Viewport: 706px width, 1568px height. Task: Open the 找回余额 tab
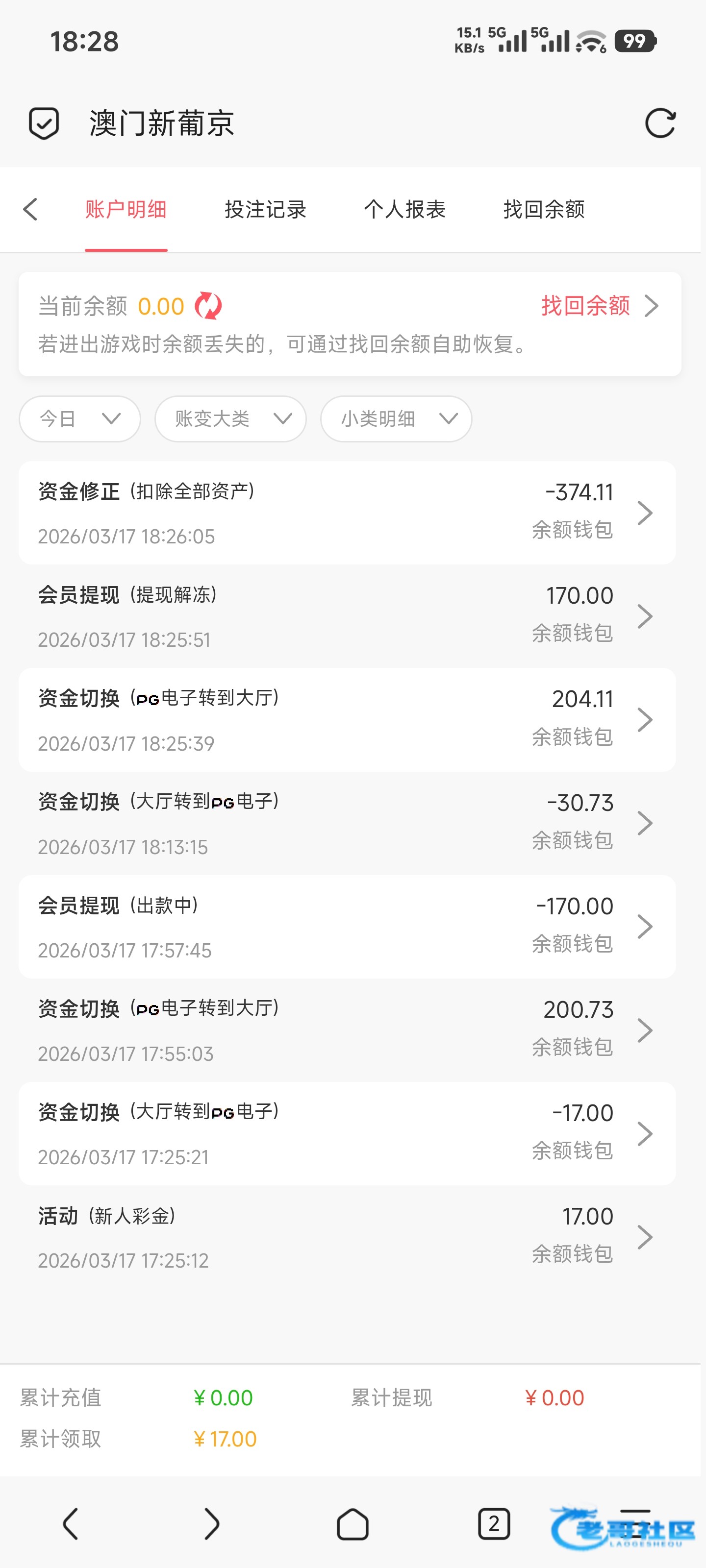tap(544, 209)
